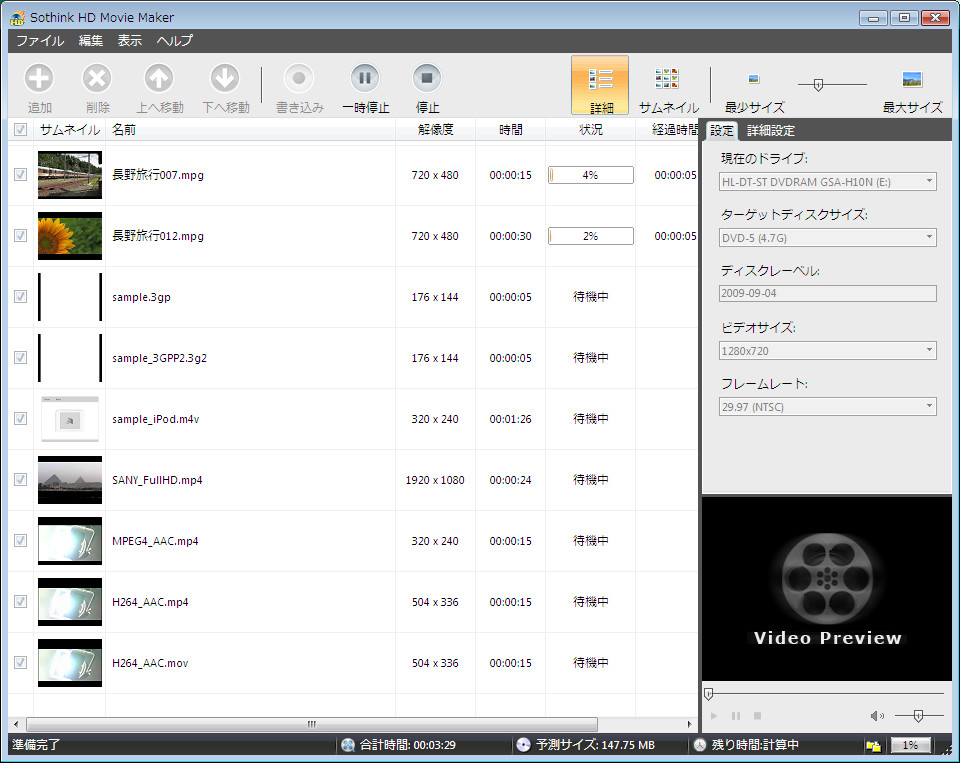Open the ファイル menu
960x763 pixels.
click(x=40, y=40)
